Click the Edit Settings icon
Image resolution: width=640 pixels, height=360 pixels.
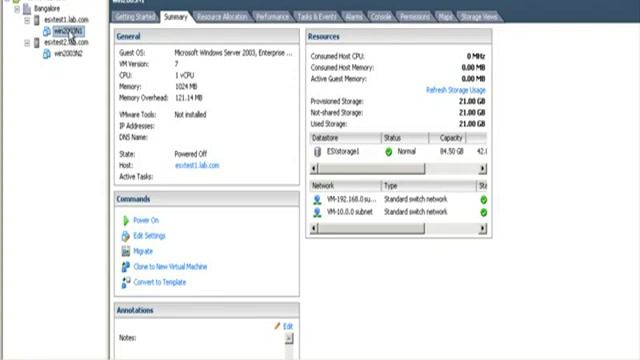pos(125,236)
